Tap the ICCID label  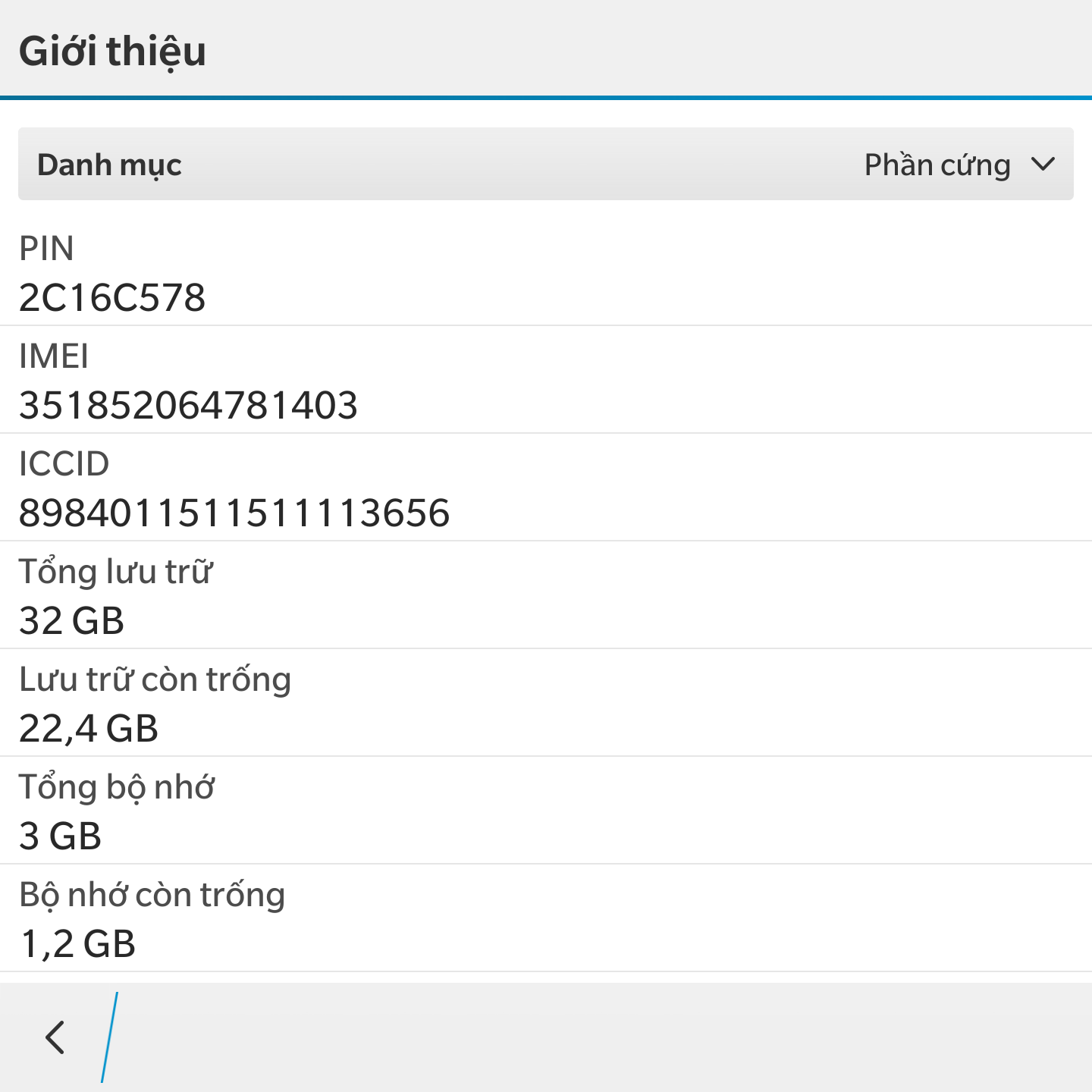click(x=64, y=464)
